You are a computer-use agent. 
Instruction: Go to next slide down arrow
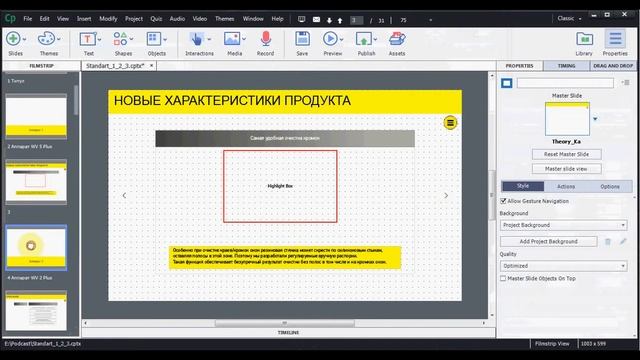click(329, 20)
